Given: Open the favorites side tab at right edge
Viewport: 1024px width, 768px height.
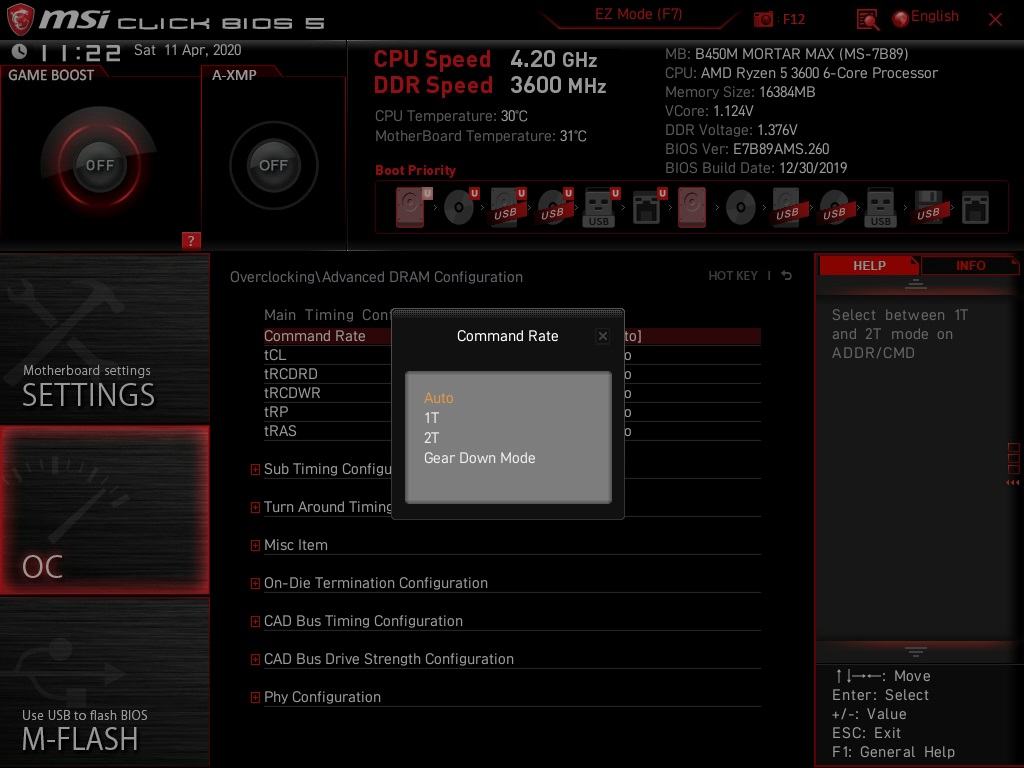Looking at the screenshot, I should pos(1013,464).
